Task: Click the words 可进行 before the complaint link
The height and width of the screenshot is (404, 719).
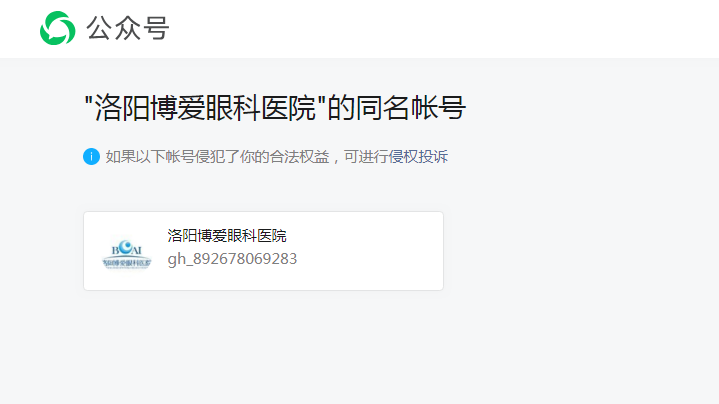Action: 366,156
